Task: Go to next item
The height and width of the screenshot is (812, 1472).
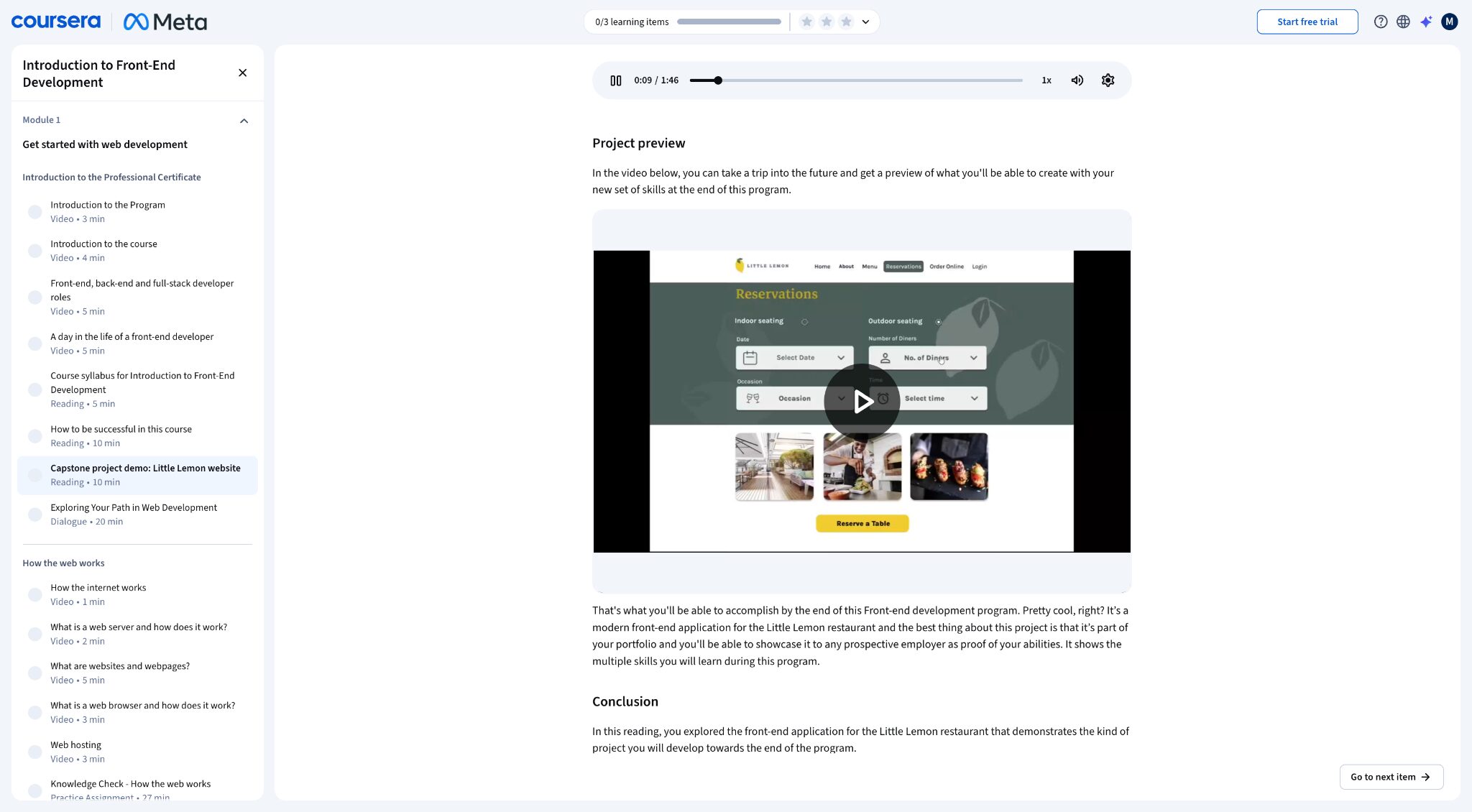Action: point(1391,777)
